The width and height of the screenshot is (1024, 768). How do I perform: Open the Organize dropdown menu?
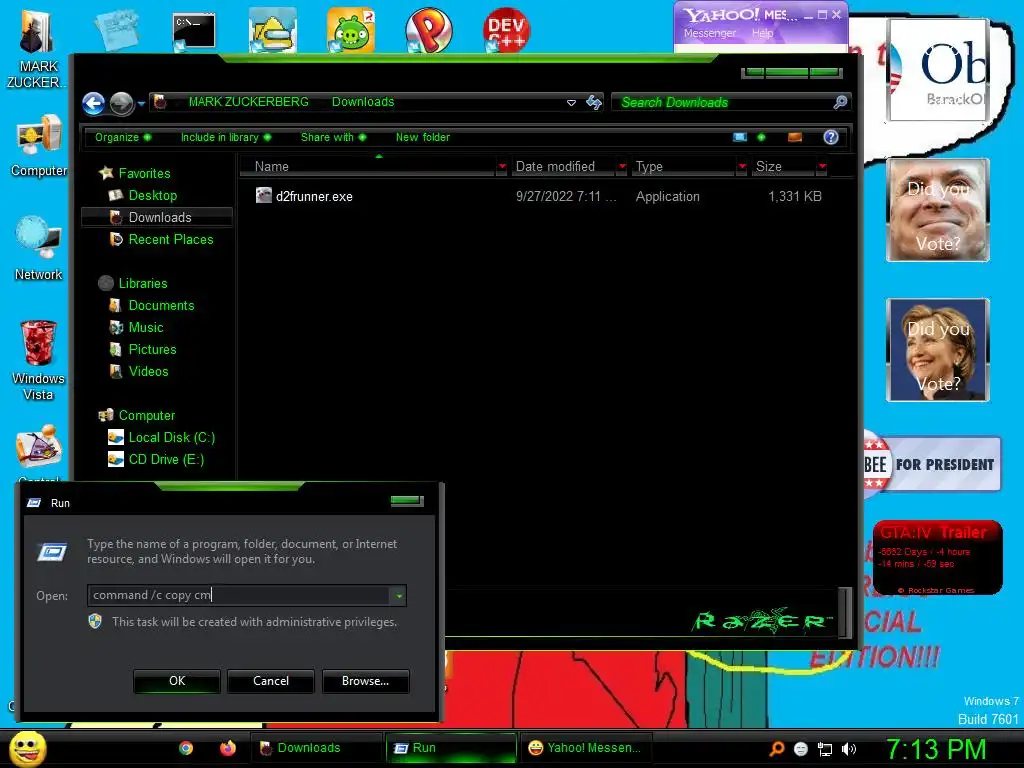(123, 137)
